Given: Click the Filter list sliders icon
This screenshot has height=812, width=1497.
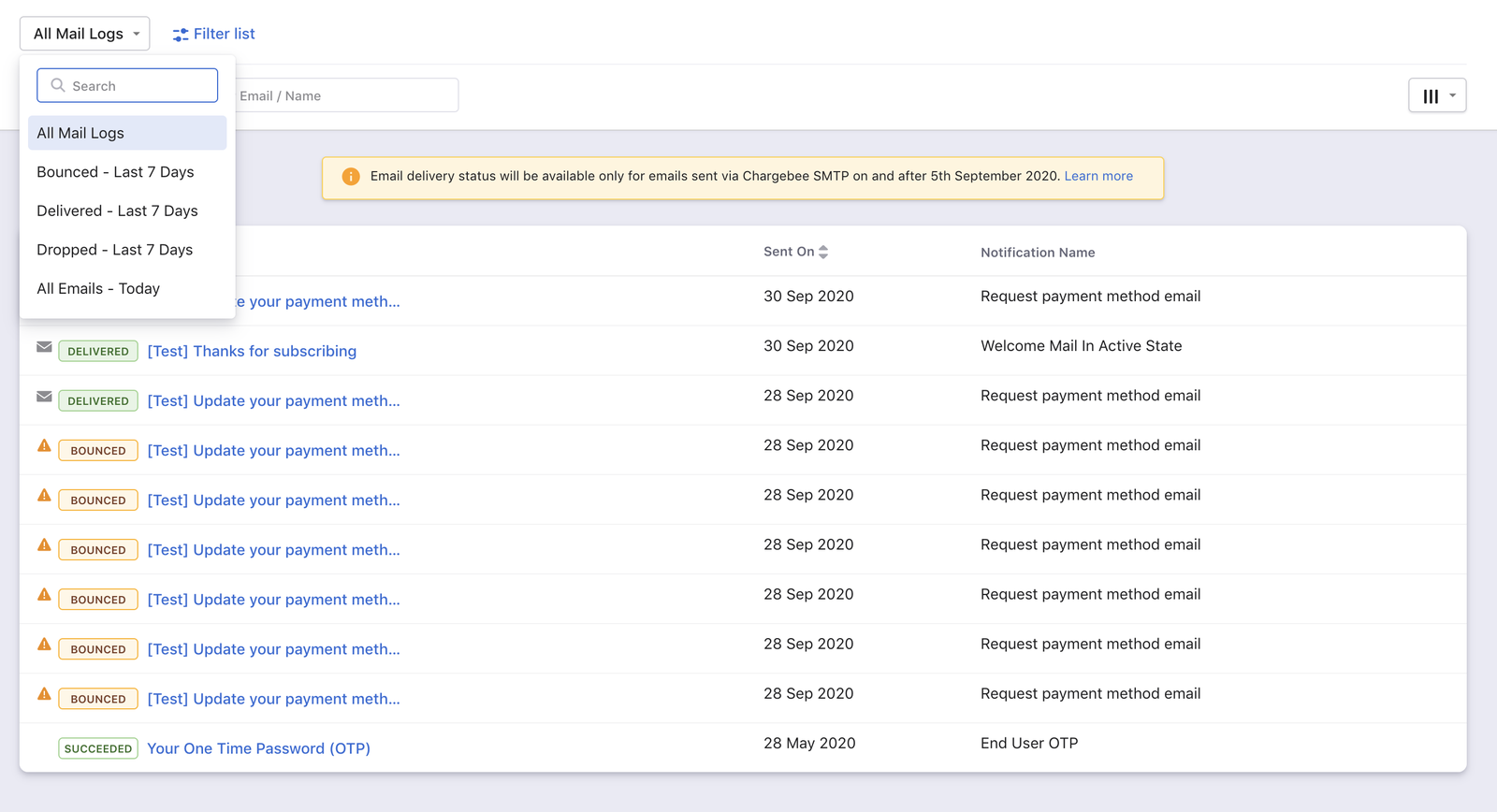Looking at the screenshot, I should pyautogui.click(x=181, y=35).
